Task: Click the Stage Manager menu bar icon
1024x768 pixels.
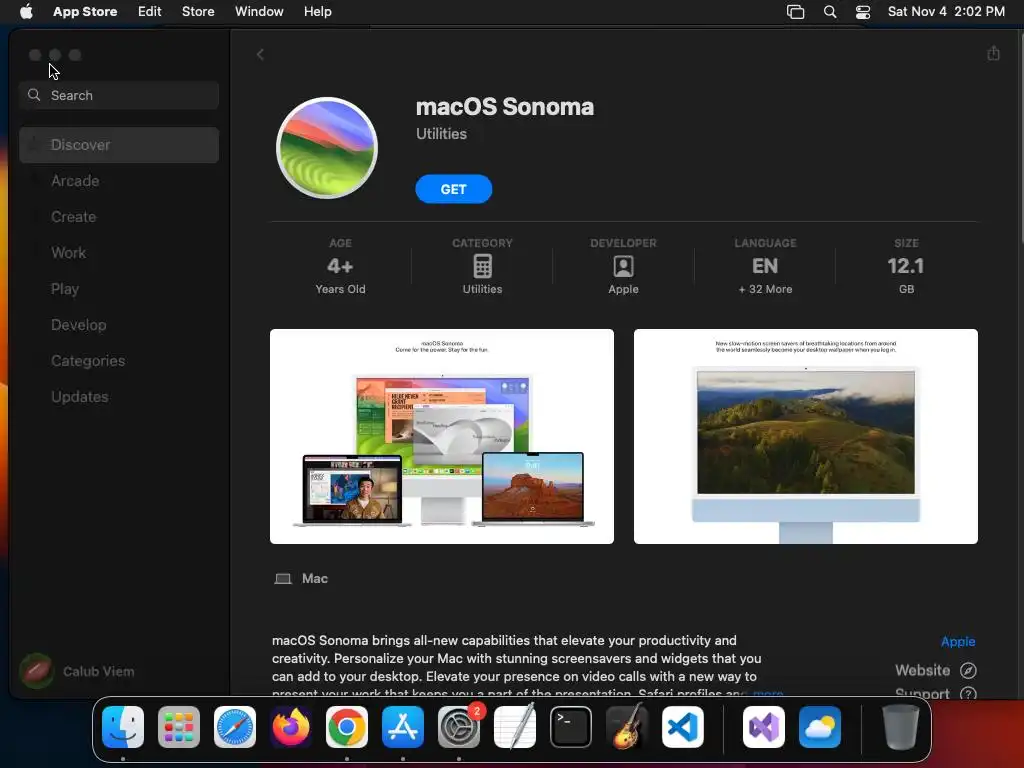Action: (x=795, y=12)
